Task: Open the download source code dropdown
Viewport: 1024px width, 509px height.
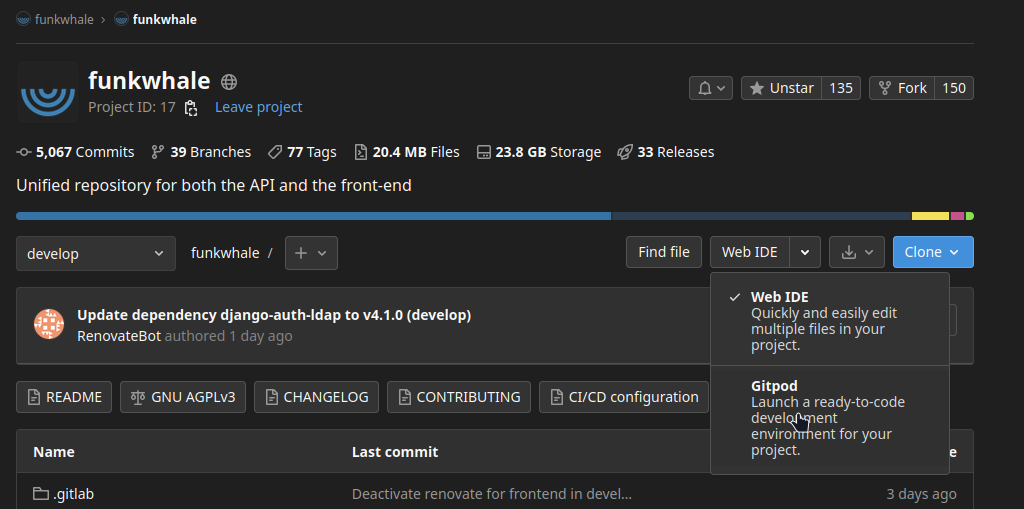Action: point(856,252)
